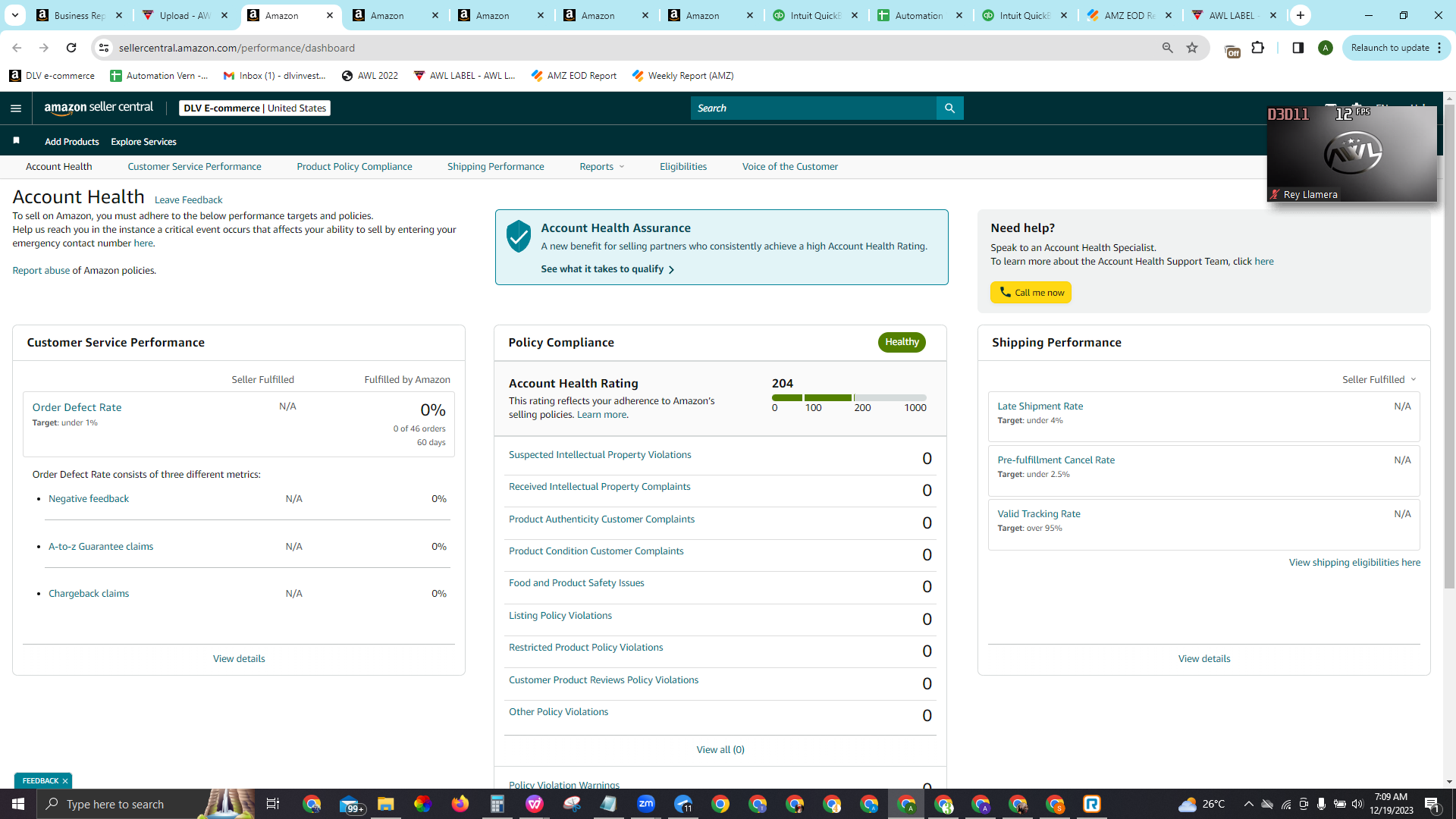
Task: Open the Weekly Report (AMZ) bookmark
Action: (682, 76)
